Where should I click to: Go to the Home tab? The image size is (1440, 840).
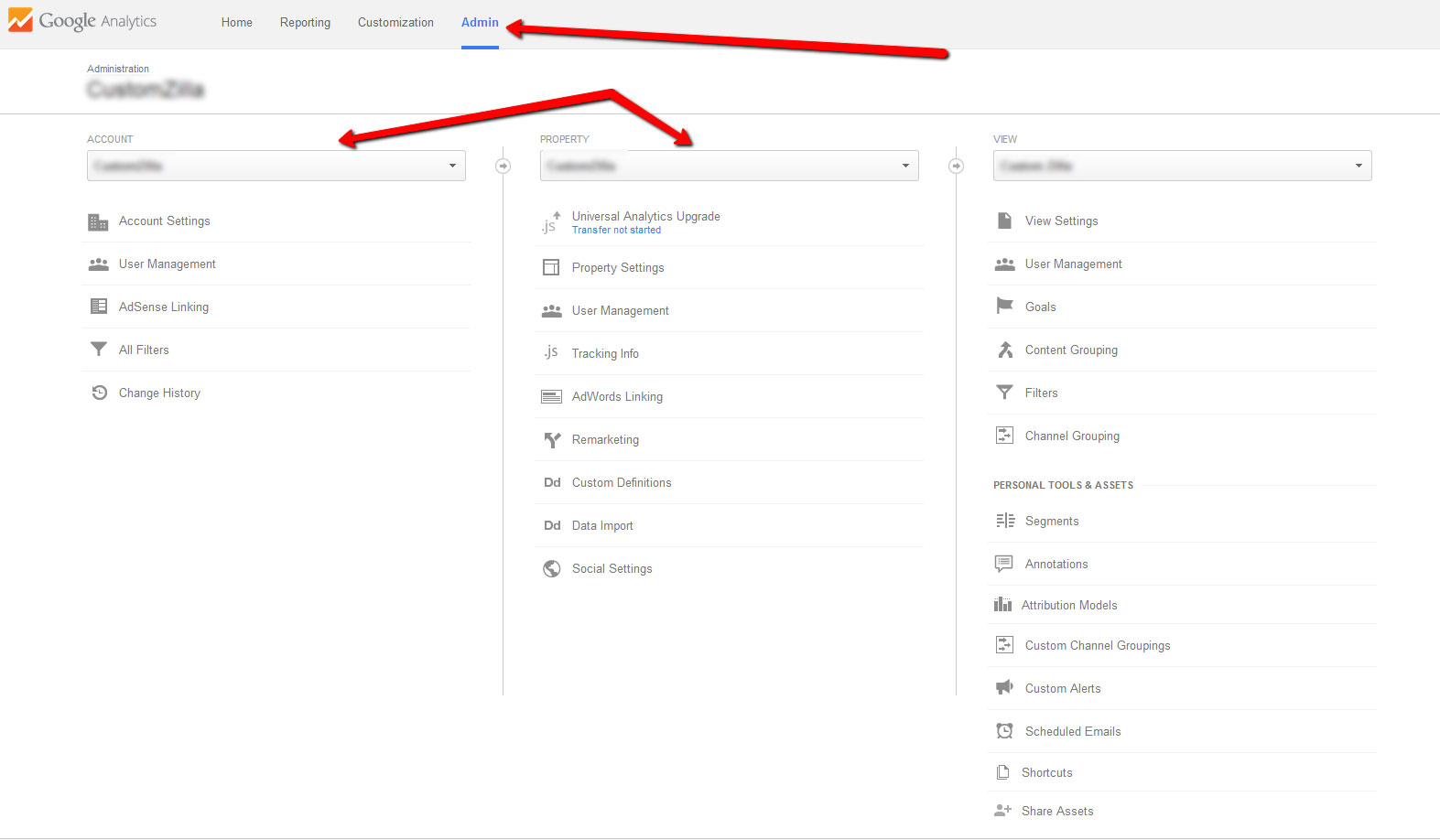tap(236, 22)
